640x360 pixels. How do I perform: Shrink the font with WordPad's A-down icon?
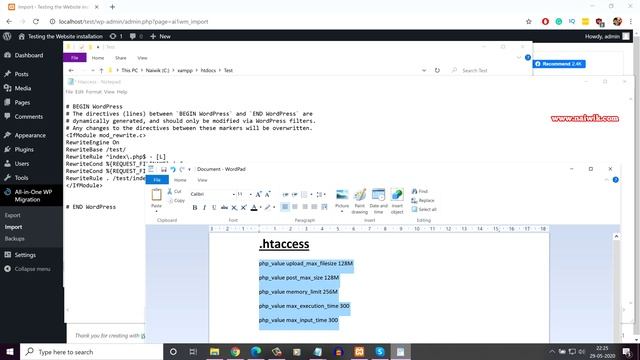click(x=268, y=194)
